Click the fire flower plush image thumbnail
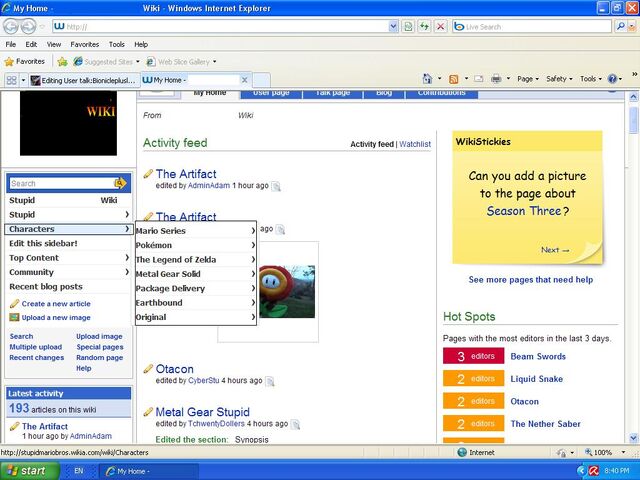 pos(287,291)
